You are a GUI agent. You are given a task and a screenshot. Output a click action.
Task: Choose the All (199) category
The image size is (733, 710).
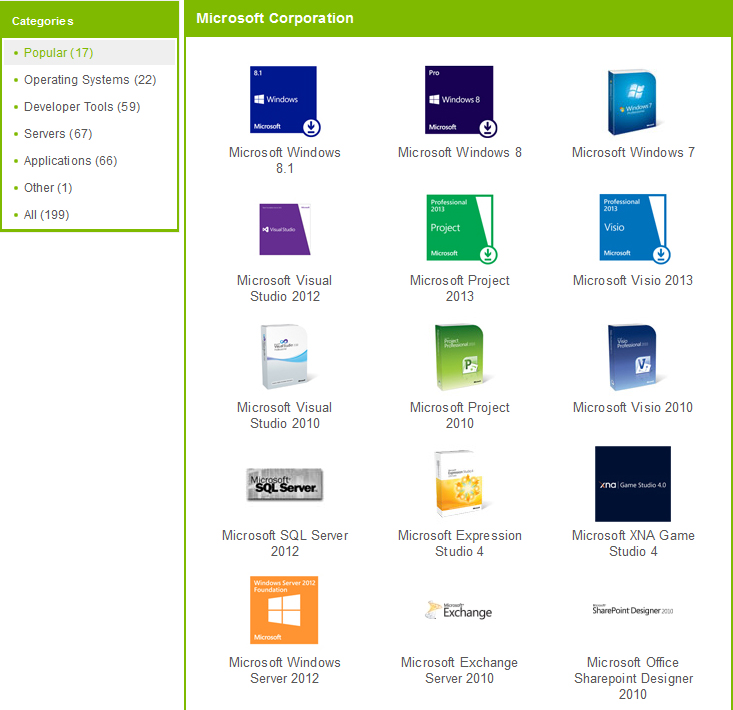(46, 215)
